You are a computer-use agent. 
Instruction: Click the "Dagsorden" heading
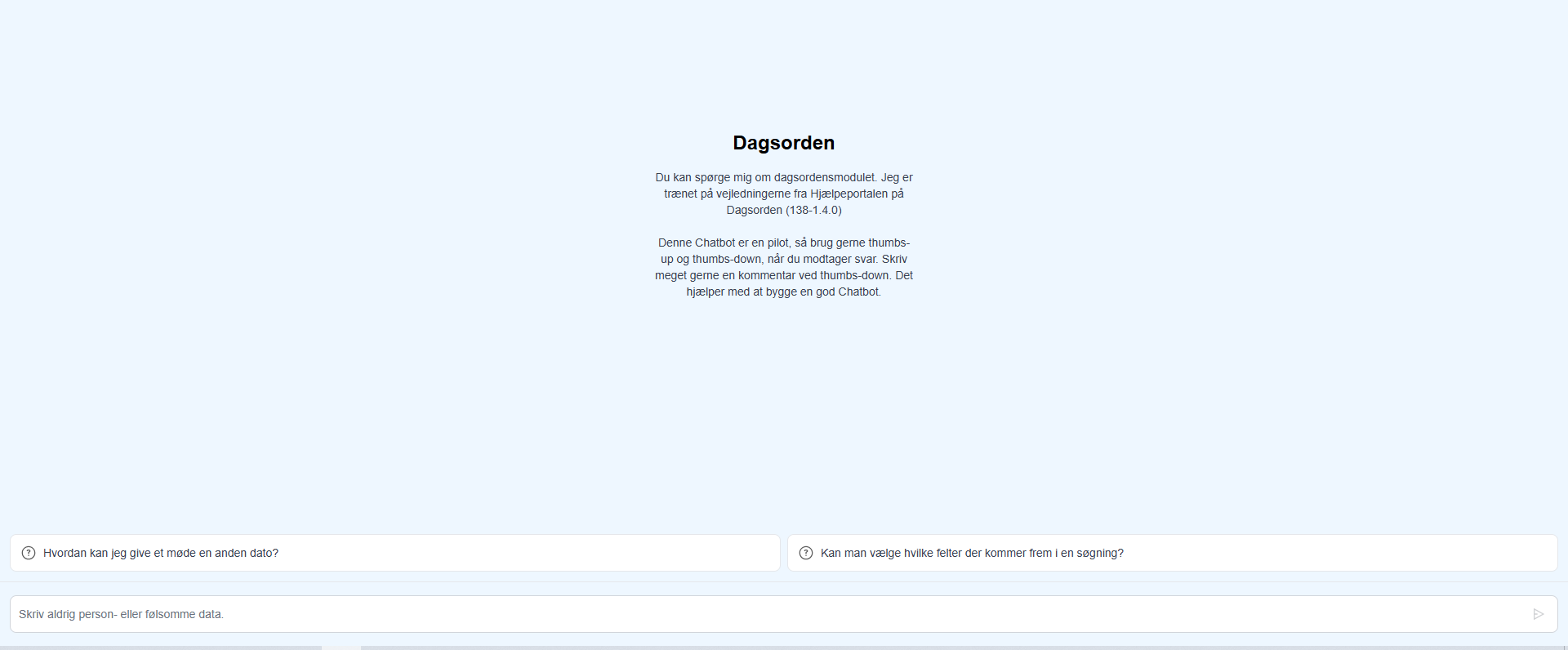[x=783, y=143]
